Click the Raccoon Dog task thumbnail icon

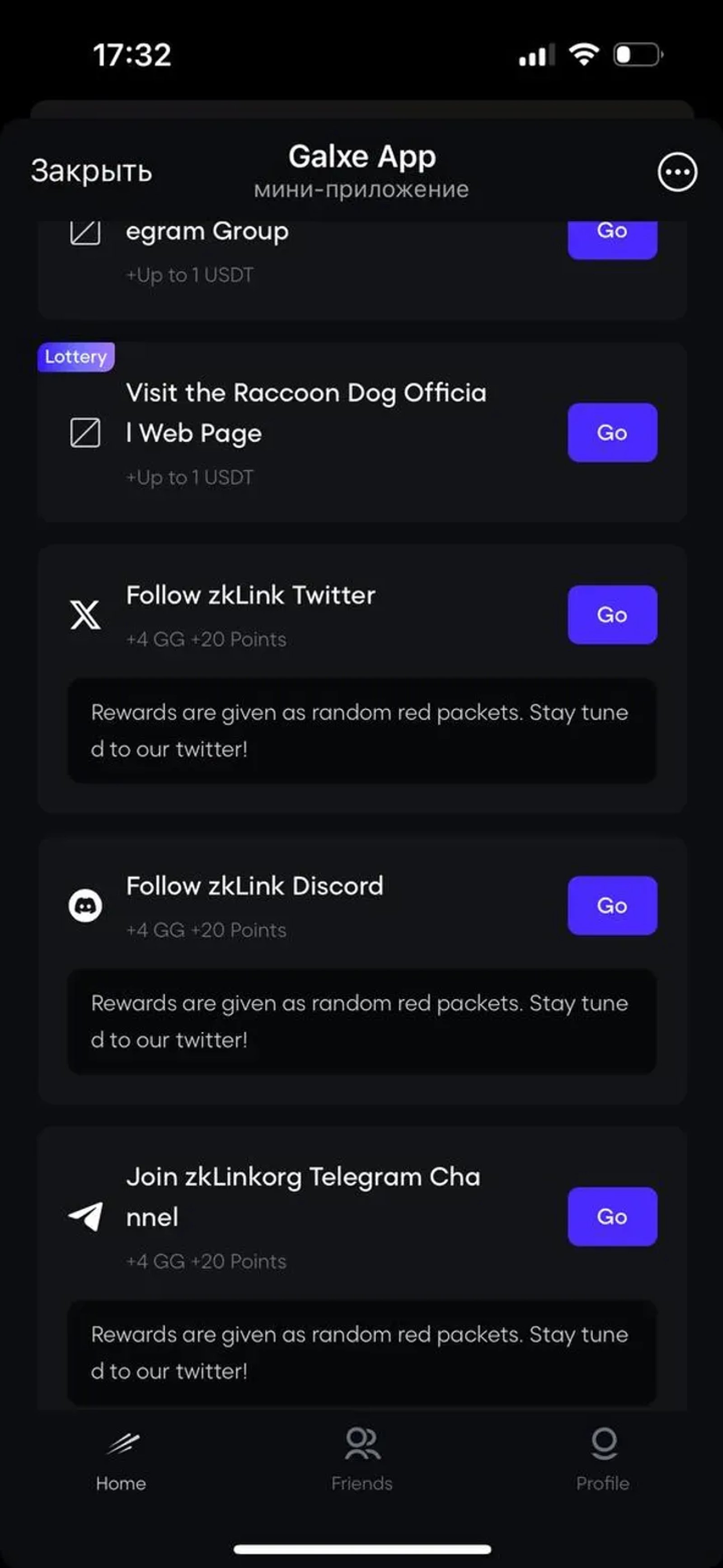coord(86,433)
